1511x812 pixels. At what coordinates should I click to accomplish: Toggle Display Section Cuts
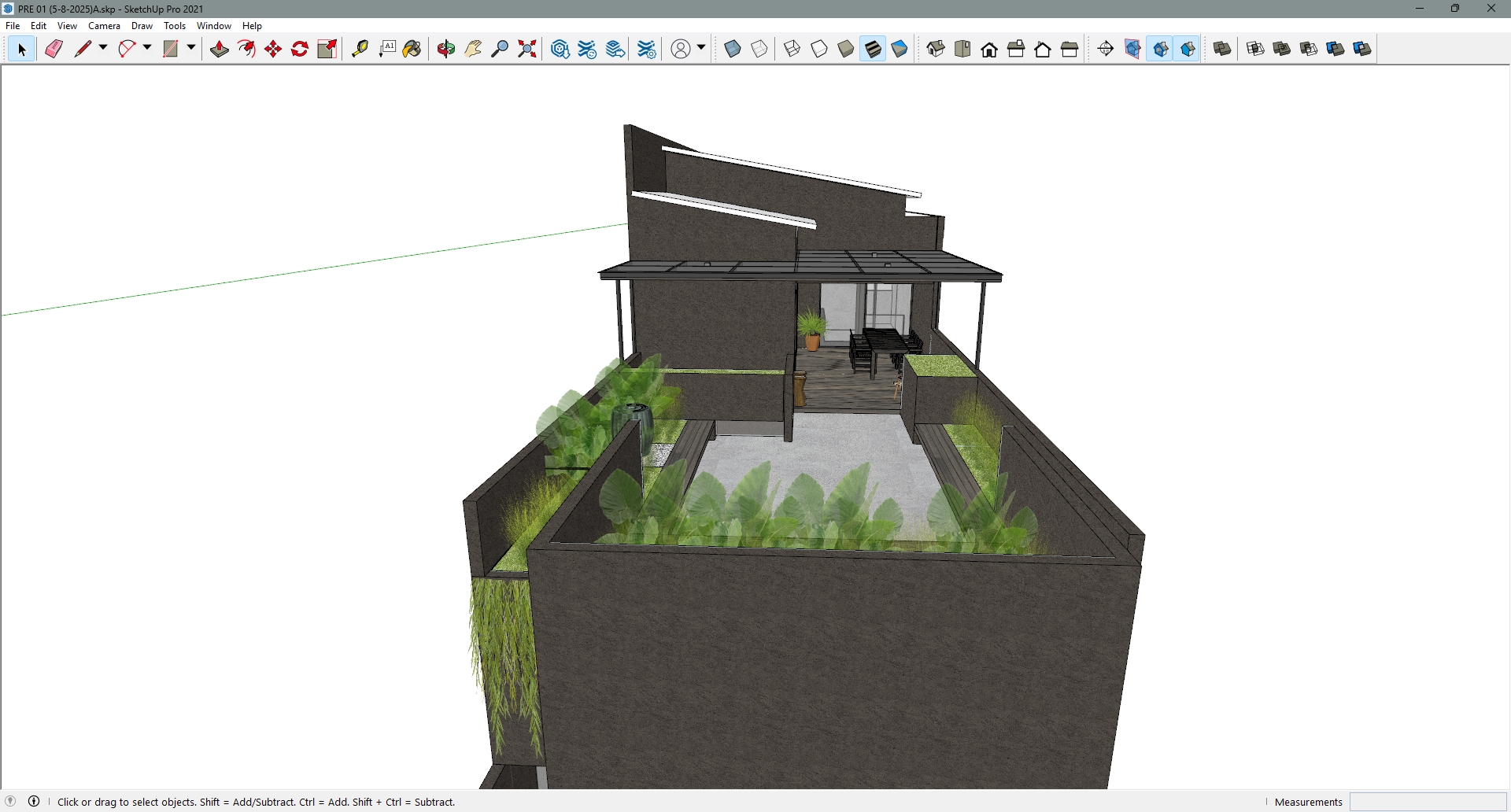tap(1160, 49)
